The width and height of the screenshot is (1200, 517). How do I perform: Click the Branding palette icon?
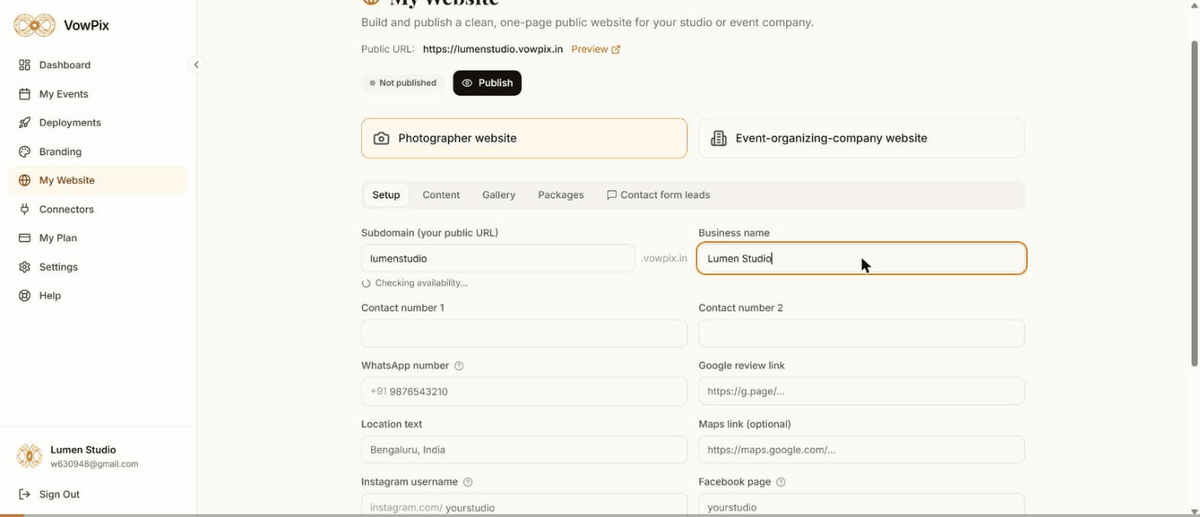(x=25, y=152)
